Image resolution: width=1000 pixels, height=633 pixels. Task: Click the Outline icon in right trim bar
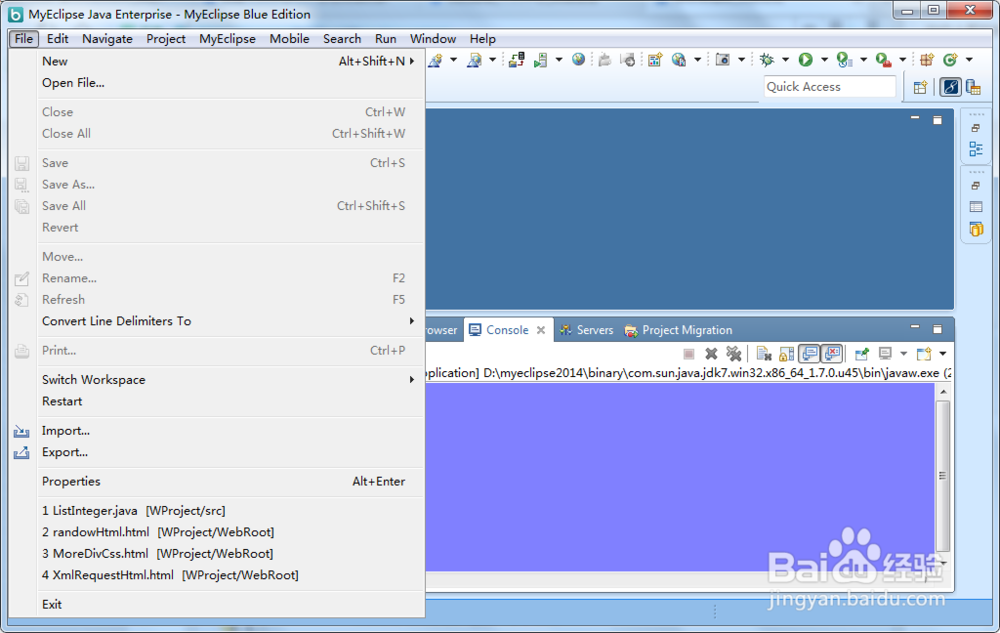click(976, 149)
